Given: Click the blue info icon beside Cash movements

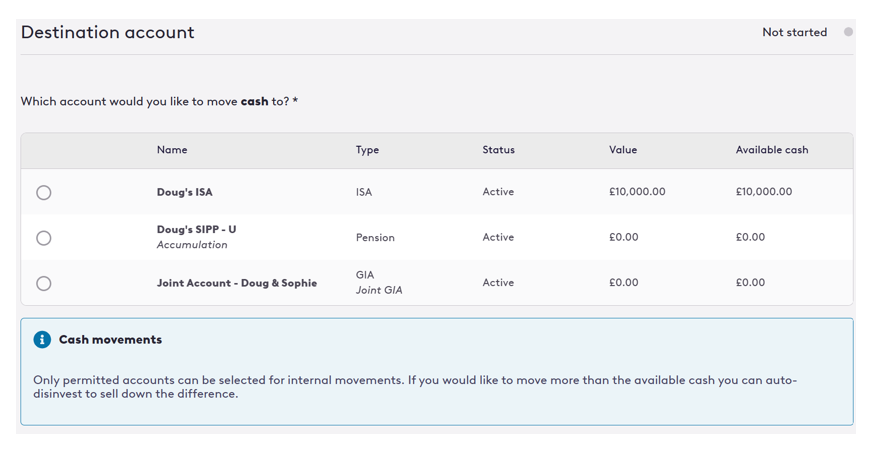Looking at the screenshot, I should 42,340.
